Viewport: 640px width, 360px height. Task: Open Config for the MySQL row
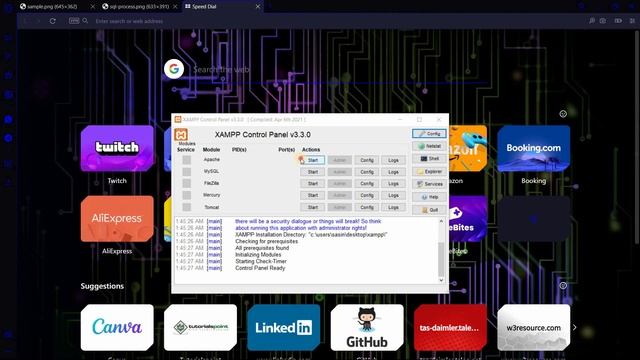tap(367, 172)
